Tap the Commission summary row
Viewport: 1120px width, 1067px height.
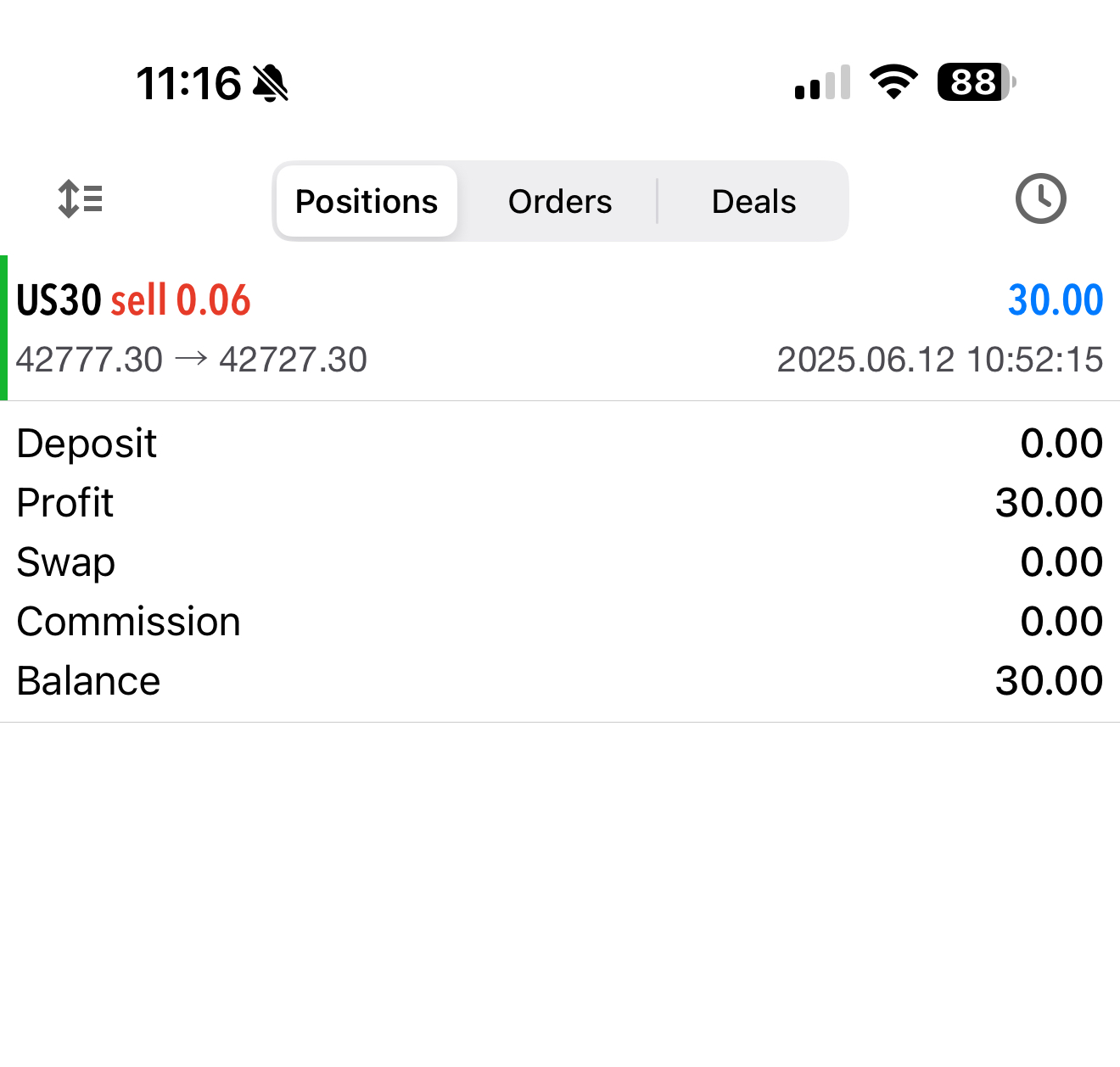tap(560, 622)
